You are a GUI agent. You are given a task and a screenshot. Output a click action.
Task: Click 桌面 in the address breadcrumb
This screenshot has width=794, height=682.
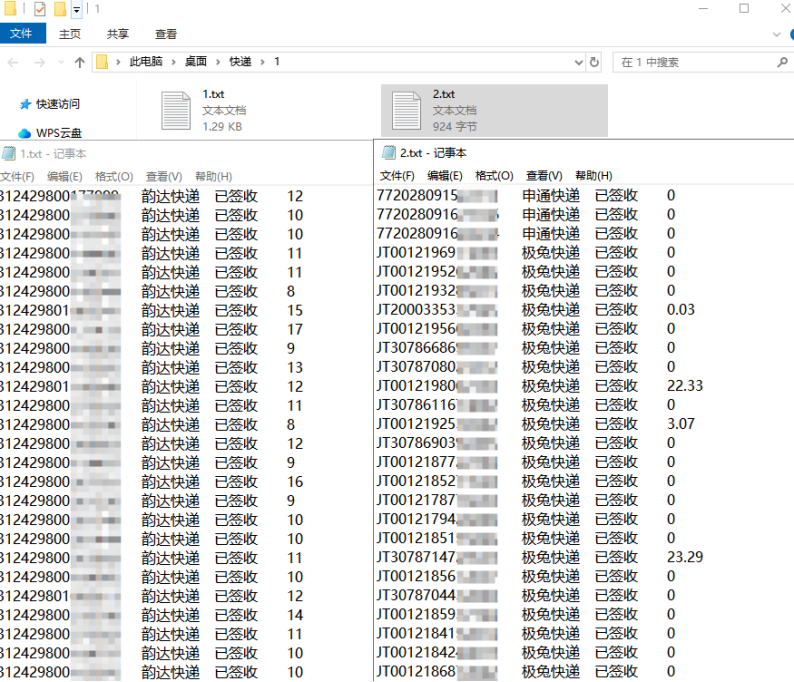click(x=195, y=62)
